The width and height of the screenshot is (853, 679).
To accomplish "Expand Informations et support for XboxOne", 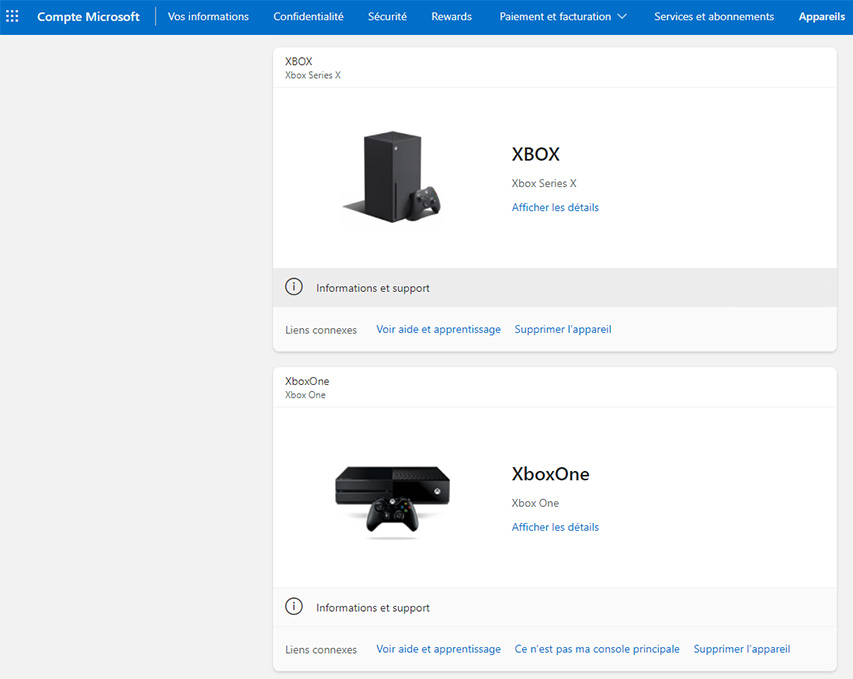I will click(373, 608).
